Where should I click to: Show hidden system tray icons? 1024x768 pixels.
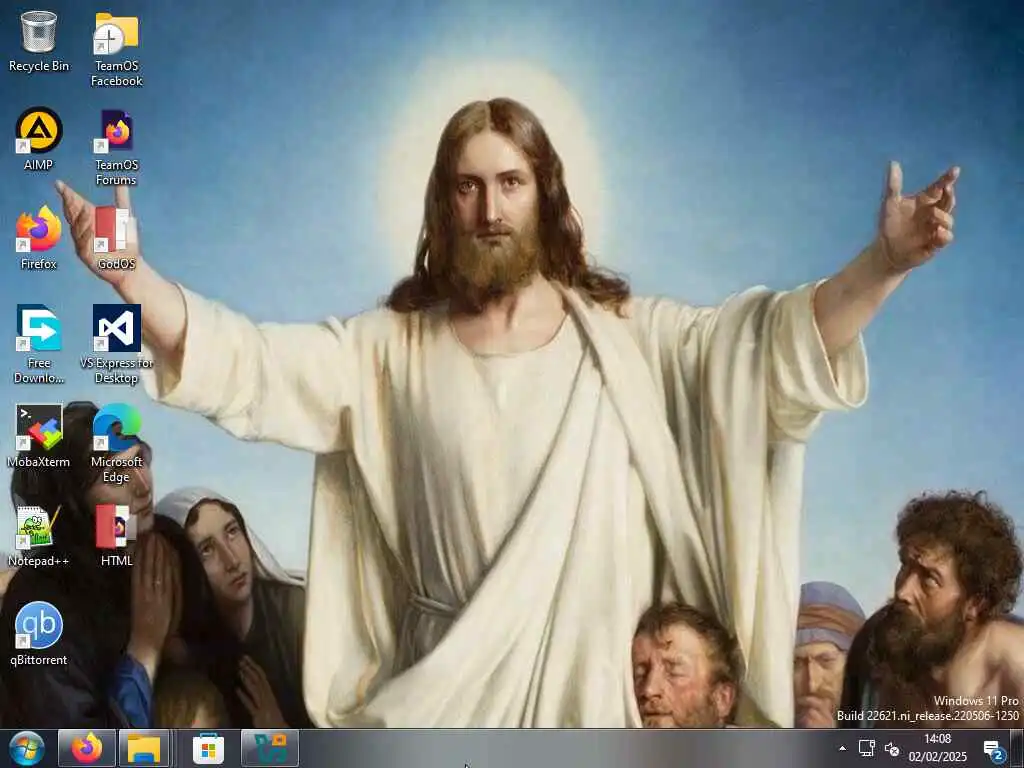pos(842,748)
